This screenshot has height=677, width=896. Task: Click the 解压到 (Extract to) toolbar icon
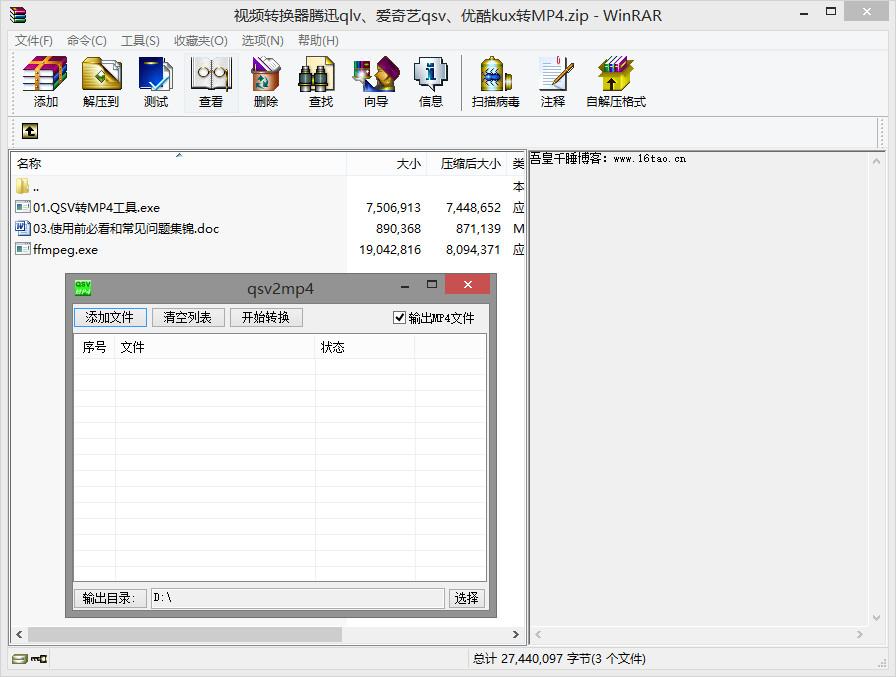click(x=100, y=82)
